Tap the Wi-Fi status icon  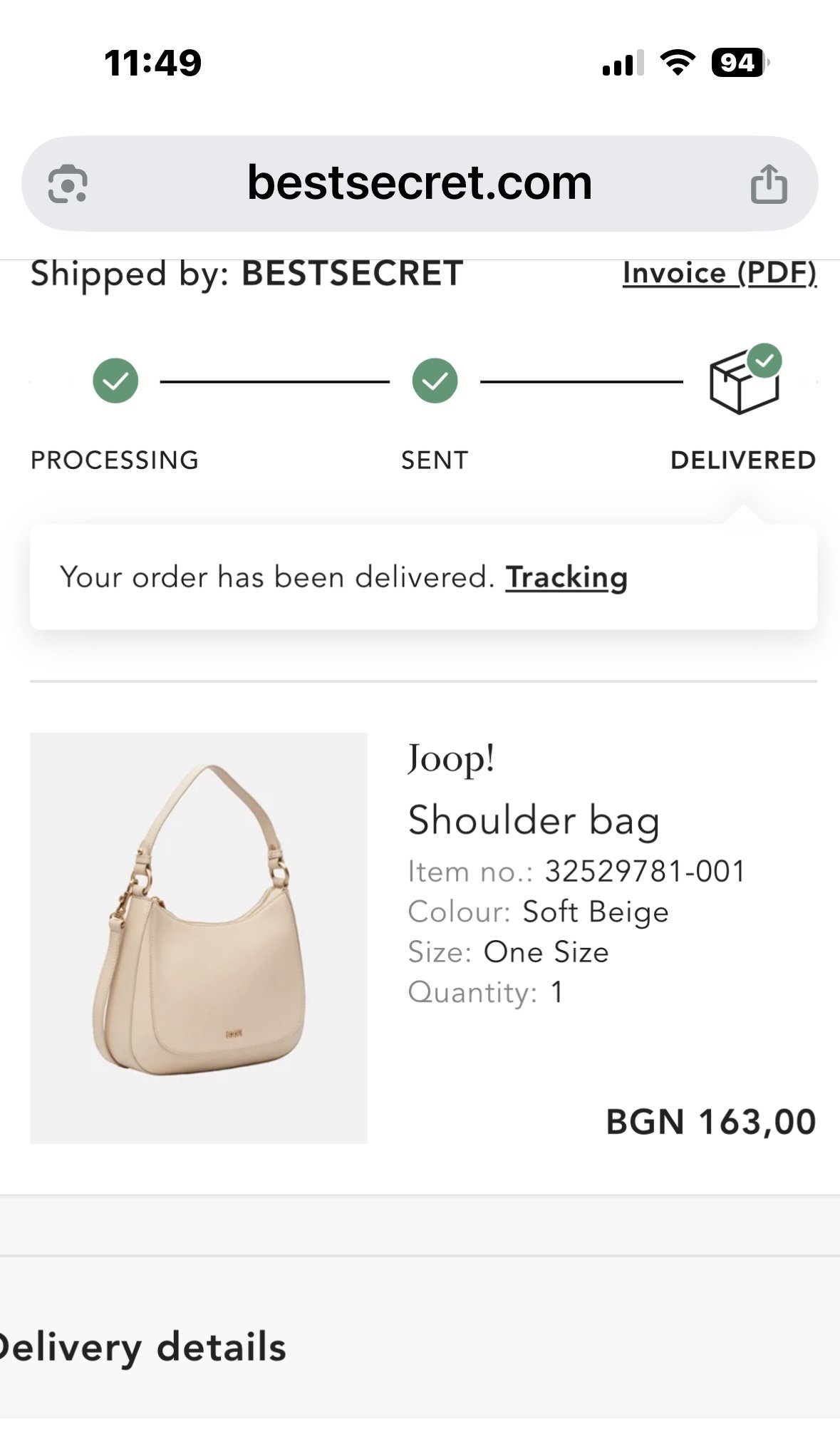[x=678, y=63]
